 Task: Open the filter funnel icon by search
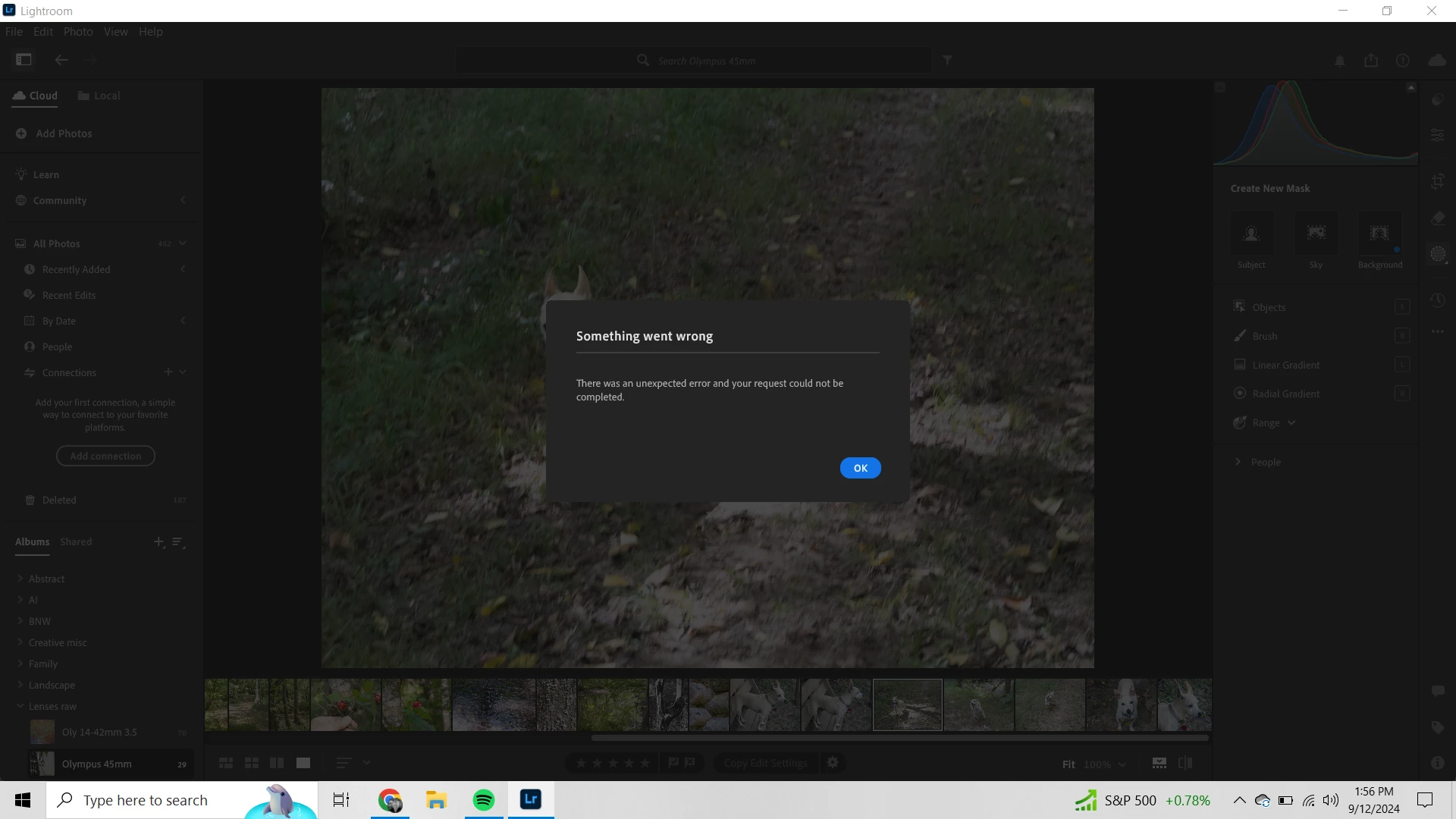pyautogui.click(x=947, y=60)
